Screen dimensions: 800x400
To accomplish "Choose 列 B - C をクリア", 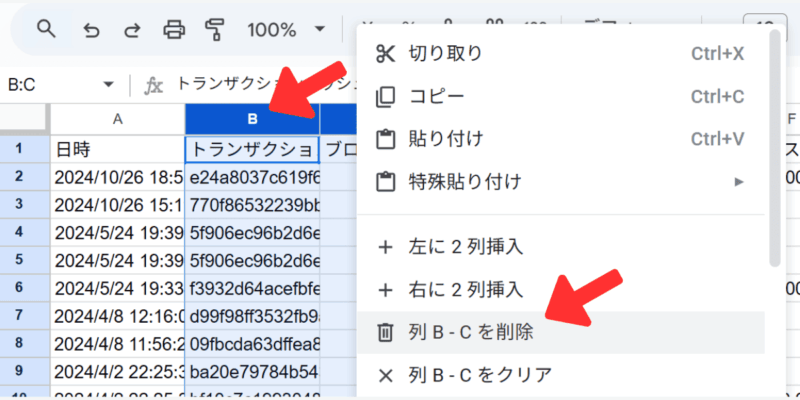I will (x=561, y=375).
